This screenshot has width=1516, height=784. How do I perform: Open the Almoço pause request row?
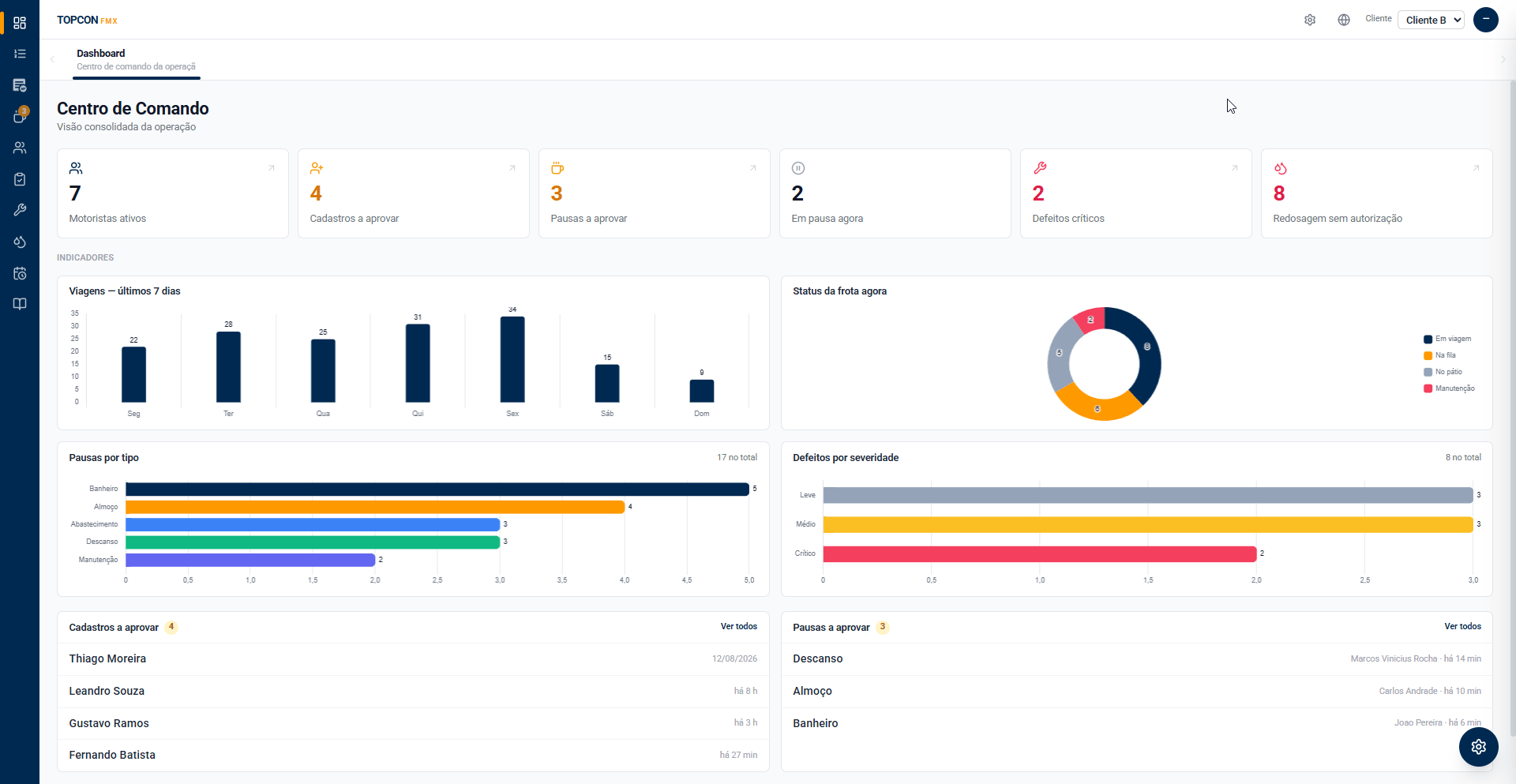[x=1137, y=692]
